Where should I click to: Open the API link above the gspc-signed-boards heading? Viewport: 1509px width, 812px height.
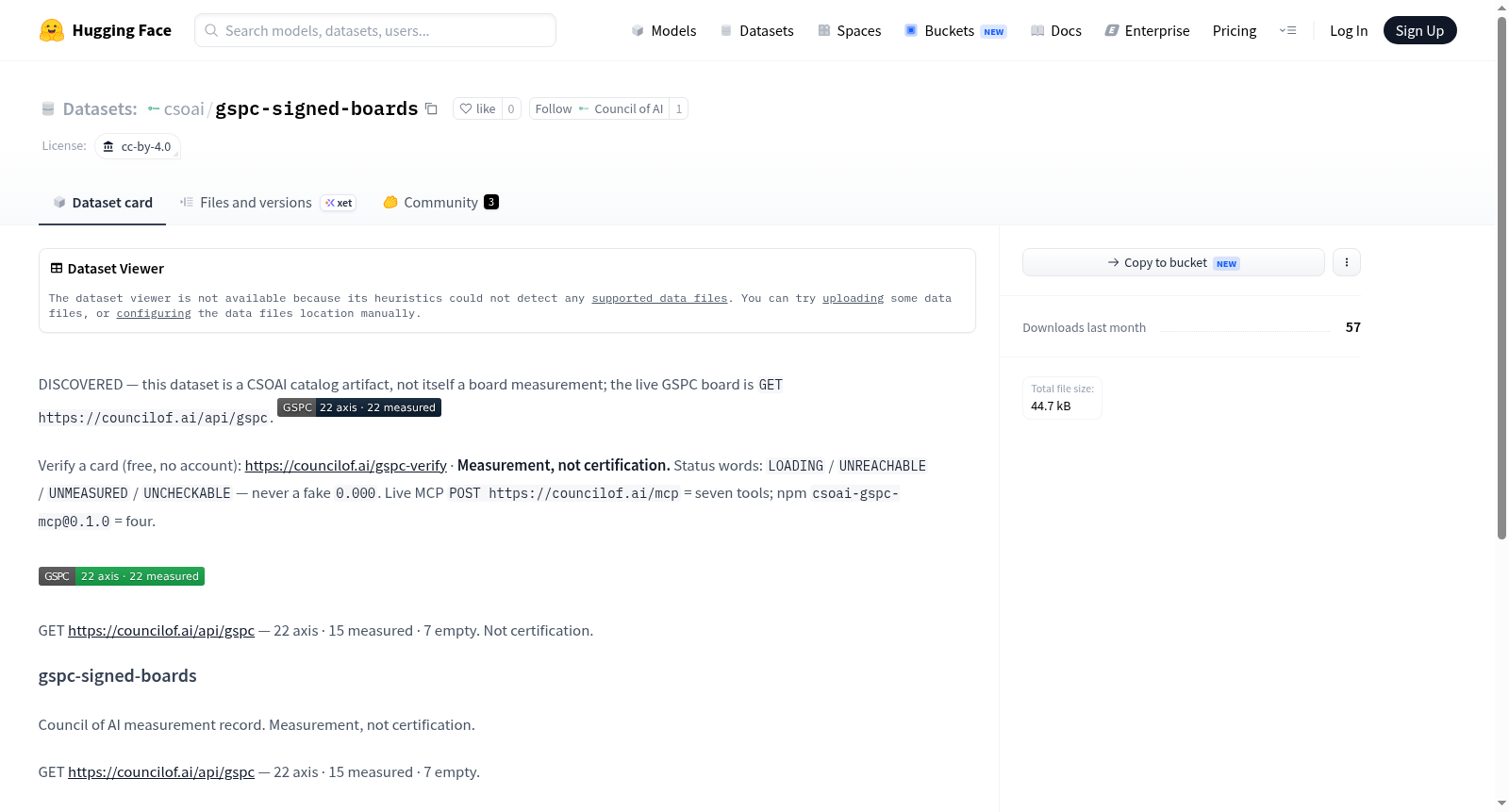[x=161, y=630]
